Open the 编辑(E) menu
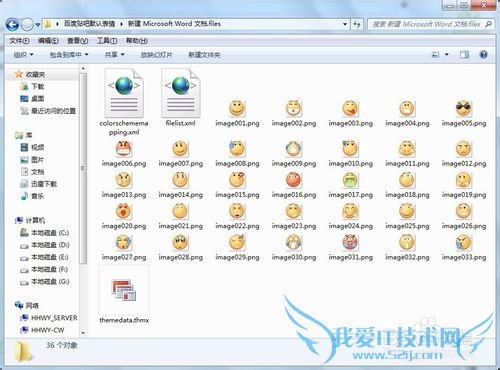Image resolution: width=500 pixels, height=370 pixels. click(48, 41)
